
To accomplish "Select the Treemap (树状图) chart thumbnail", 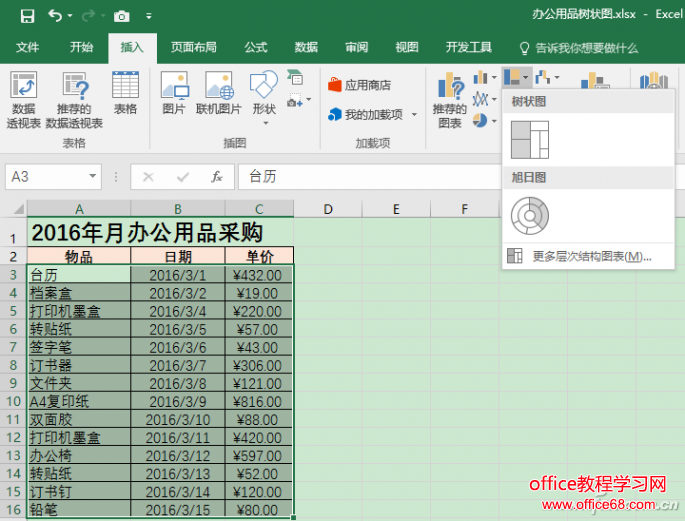I will [x=530, y=140].
